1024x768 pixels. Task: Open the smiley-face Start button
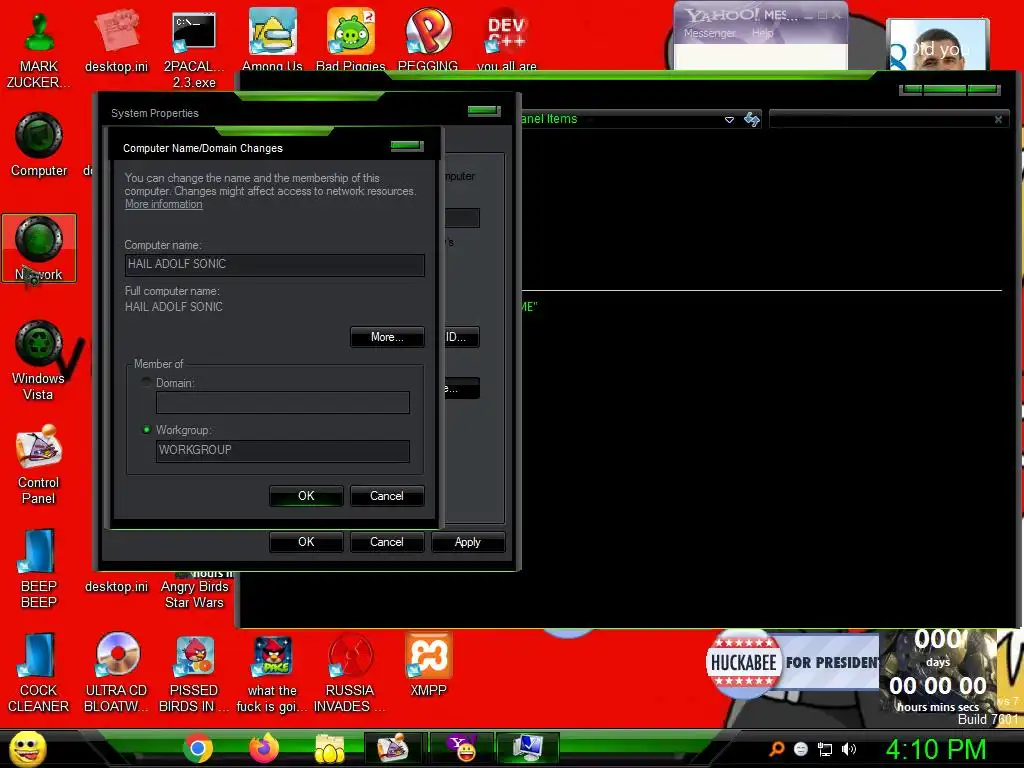[x=27, y=748]
